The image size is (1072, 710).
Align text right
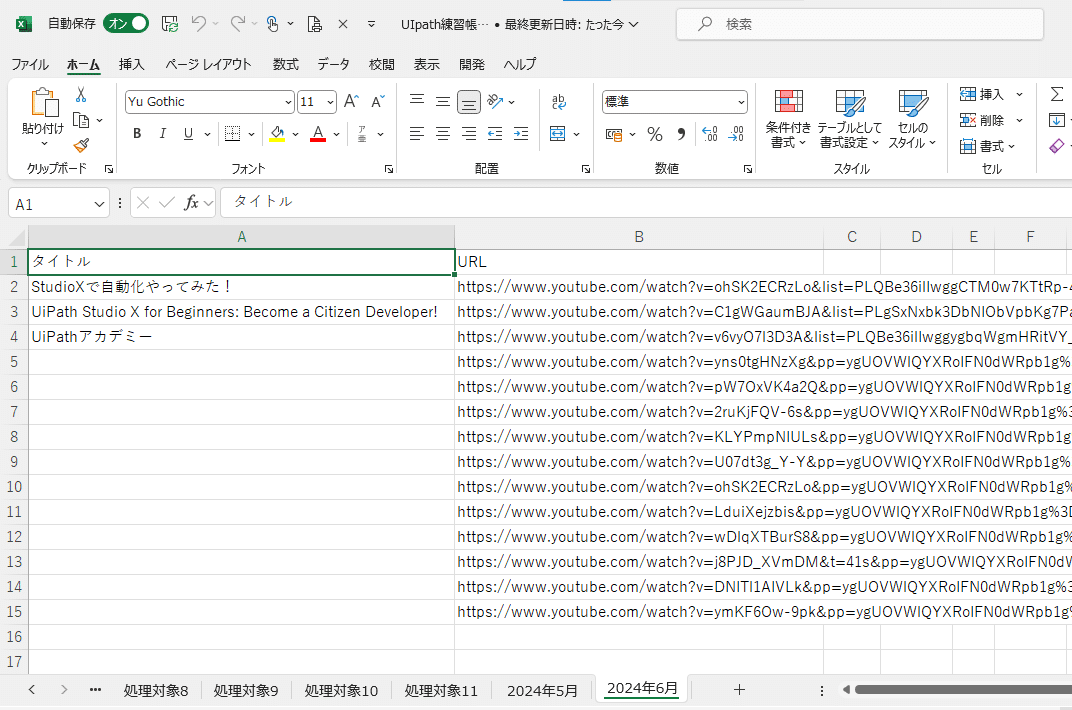469,134
